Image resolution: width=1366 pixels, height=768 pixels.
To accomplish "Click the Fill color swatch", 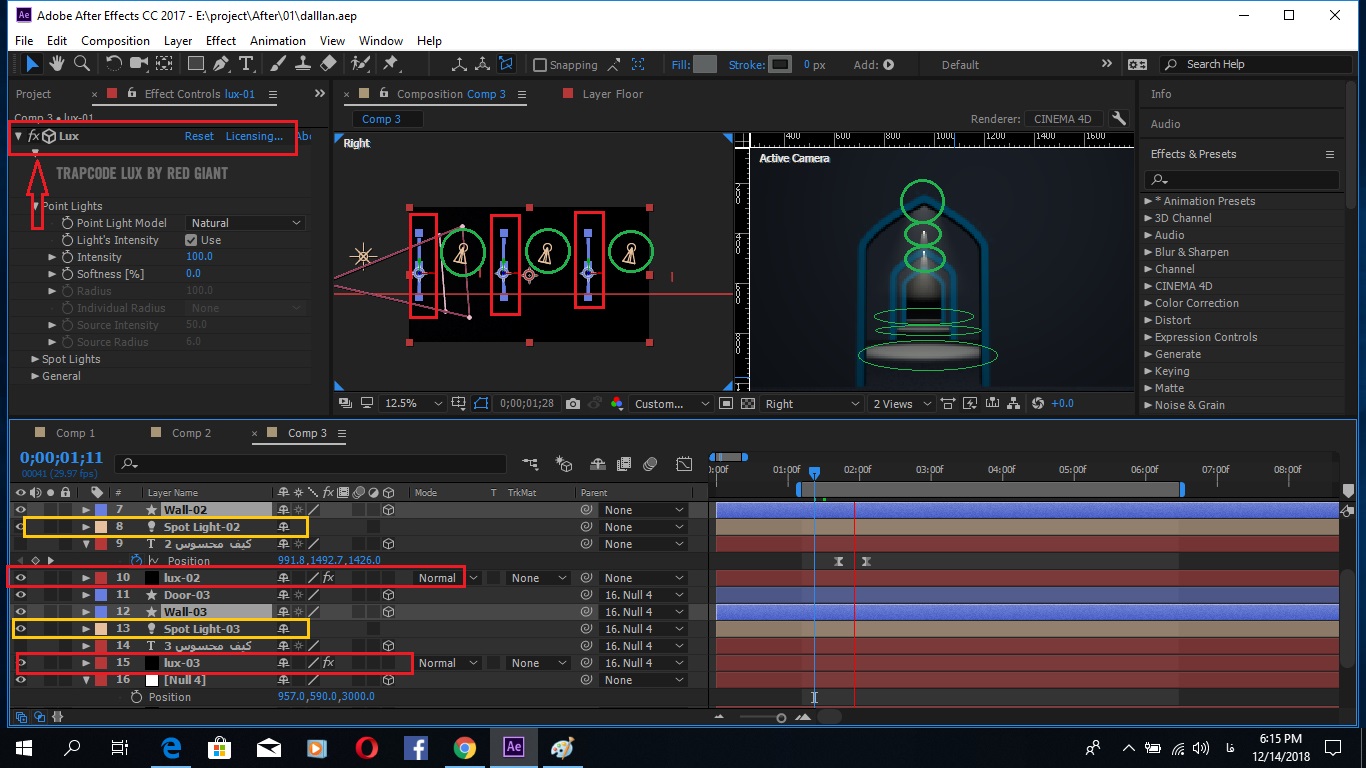I will click(705, 64).
